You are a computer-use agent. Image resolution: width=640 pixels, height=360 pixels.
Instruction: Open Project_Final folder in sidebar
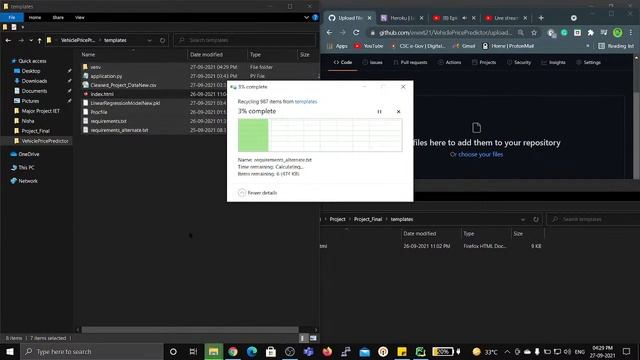36,131
